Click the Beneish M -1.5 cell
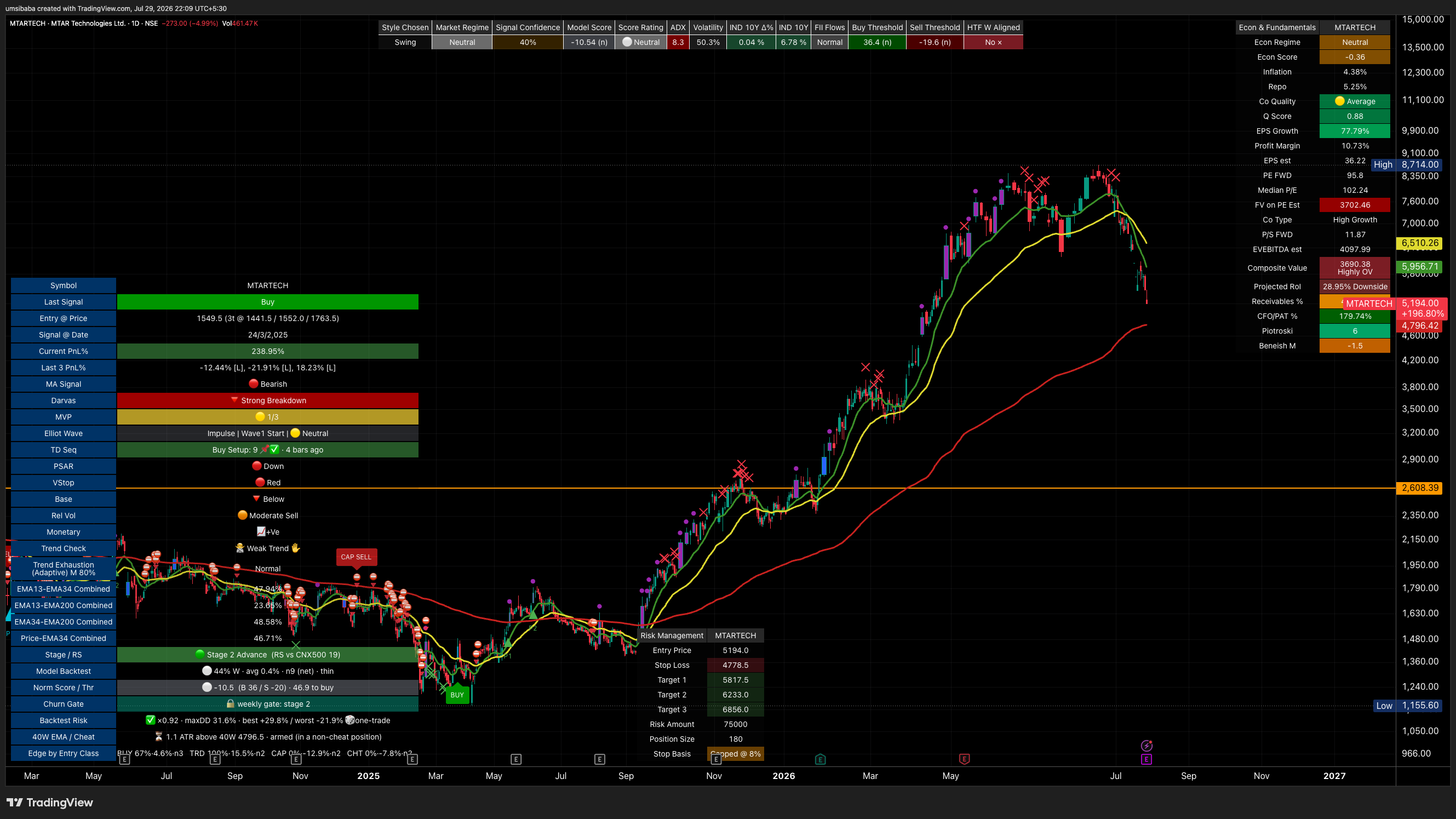Viewport: 1456px width, 819px height. [1355, 346]
